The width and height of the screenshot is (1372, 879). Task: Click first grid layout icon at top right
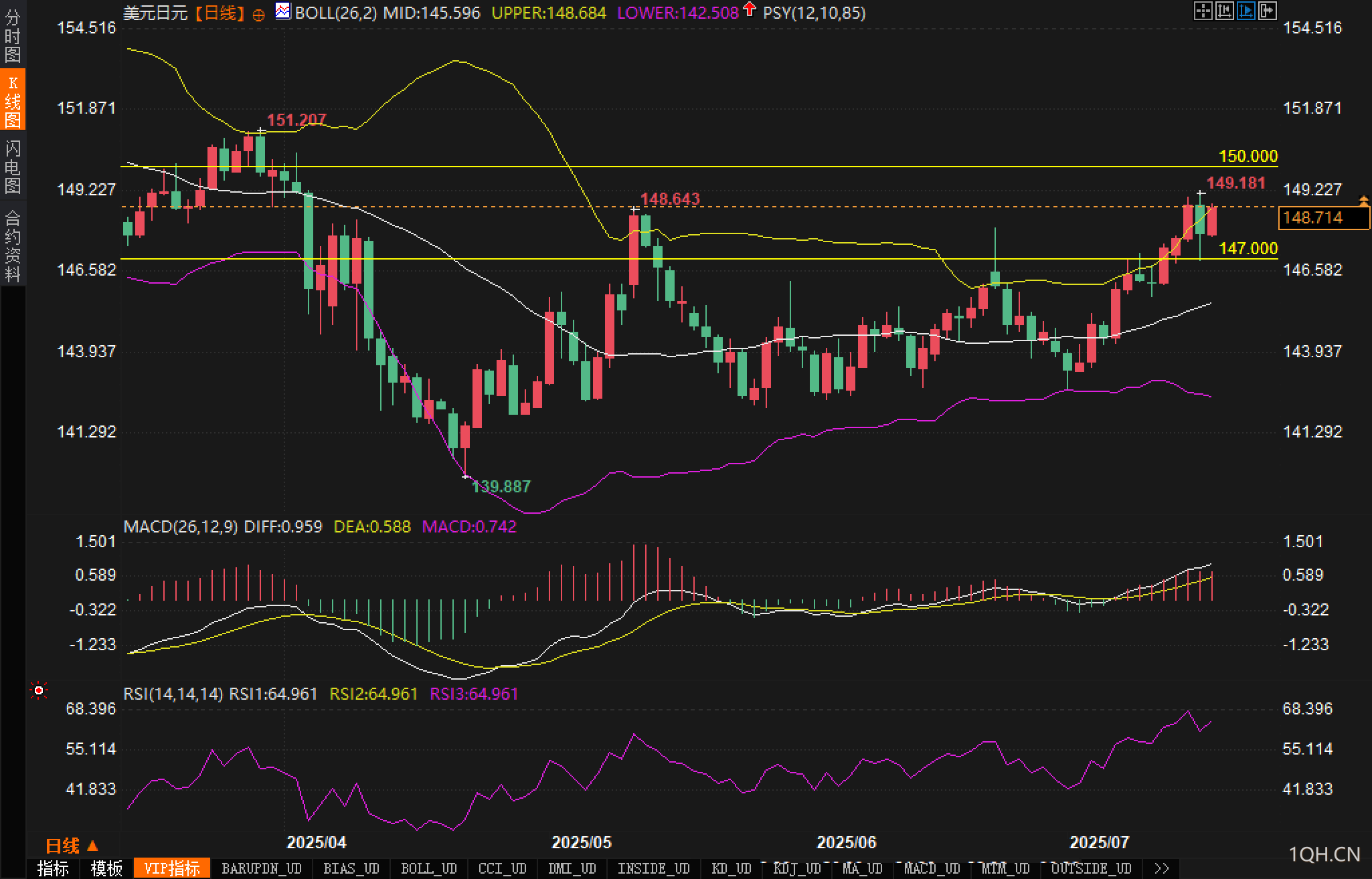coord(1203,11)
